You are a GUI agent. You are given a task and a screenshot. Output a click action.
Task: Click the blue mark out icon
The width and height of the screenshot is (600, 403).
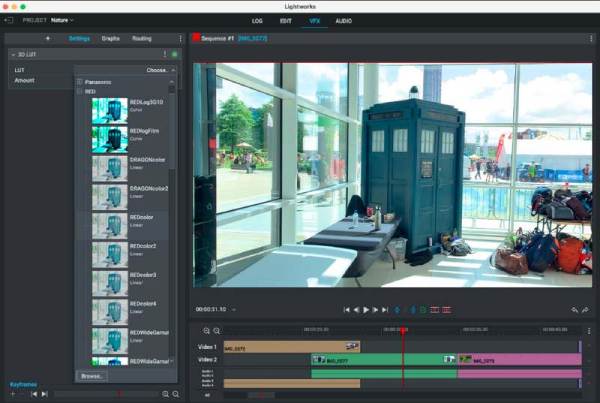pos(412,310)
